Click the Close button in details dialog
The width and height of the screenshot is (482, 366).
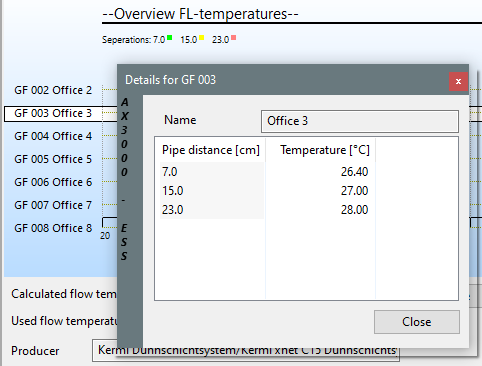tap(417, 322)
